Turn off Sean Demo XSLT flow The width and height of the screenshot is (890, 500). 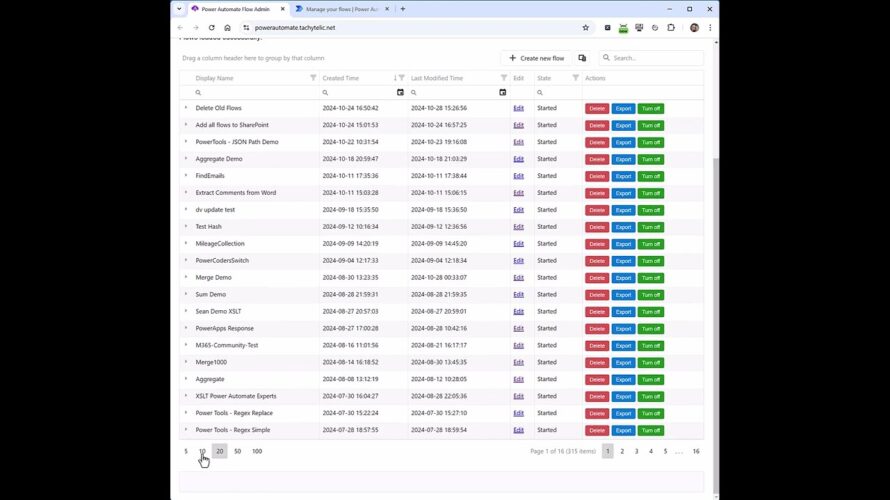[650, 312]
